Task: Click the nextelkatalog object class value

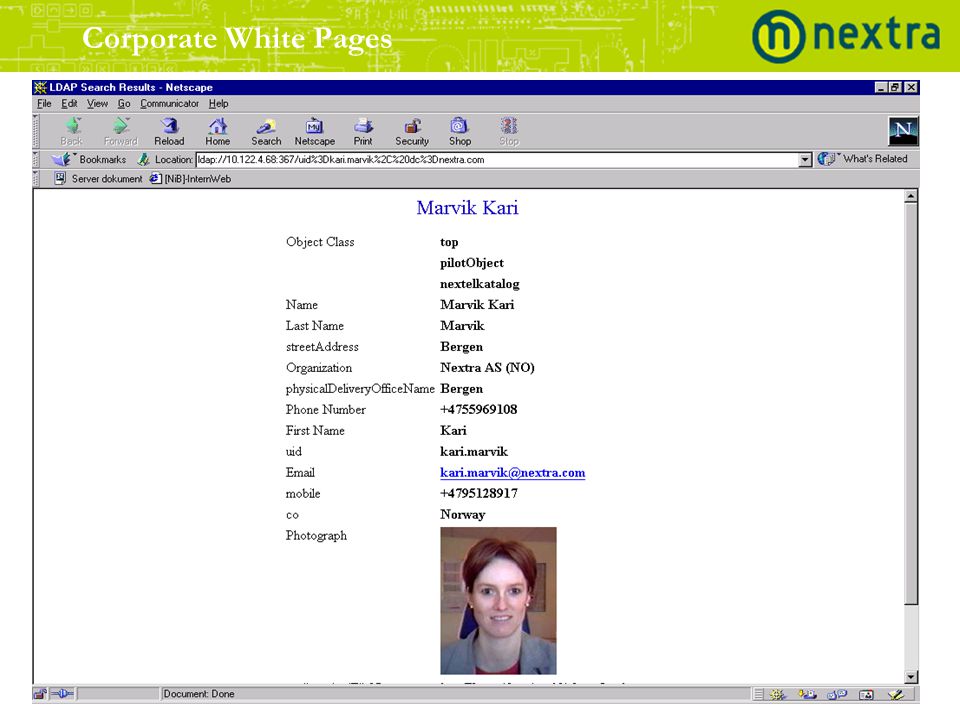Action: coord(479,284)
